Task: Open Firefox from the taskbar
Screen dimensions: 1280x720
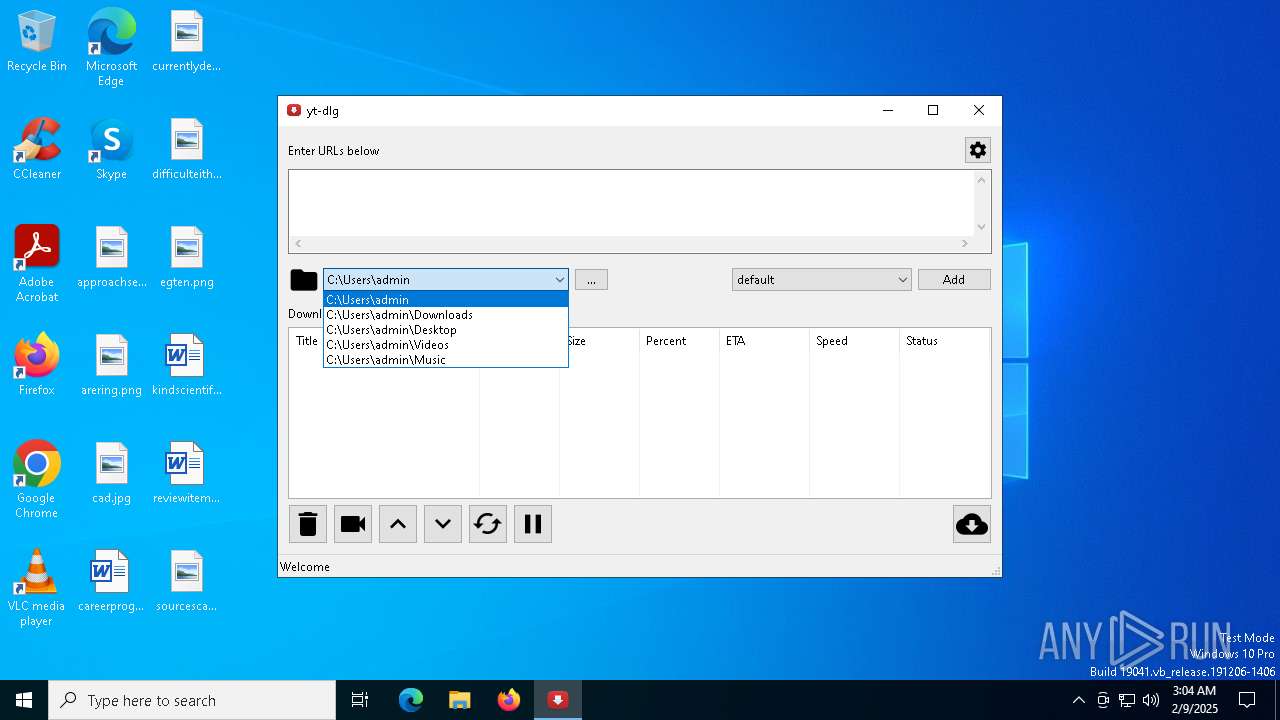Action: click(509, 700)
